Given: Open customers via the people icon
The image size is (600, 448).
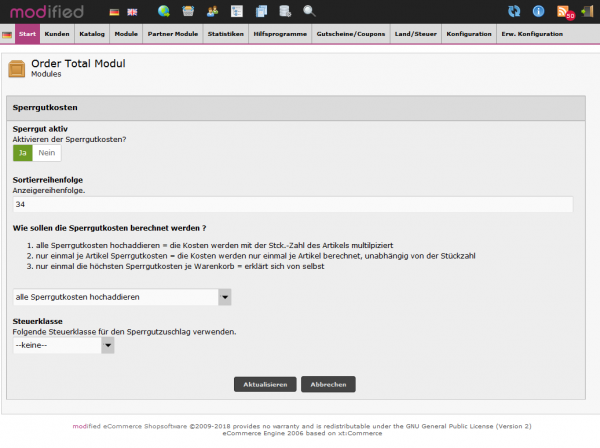Looking at the screenshot, I should pos(211,12).
